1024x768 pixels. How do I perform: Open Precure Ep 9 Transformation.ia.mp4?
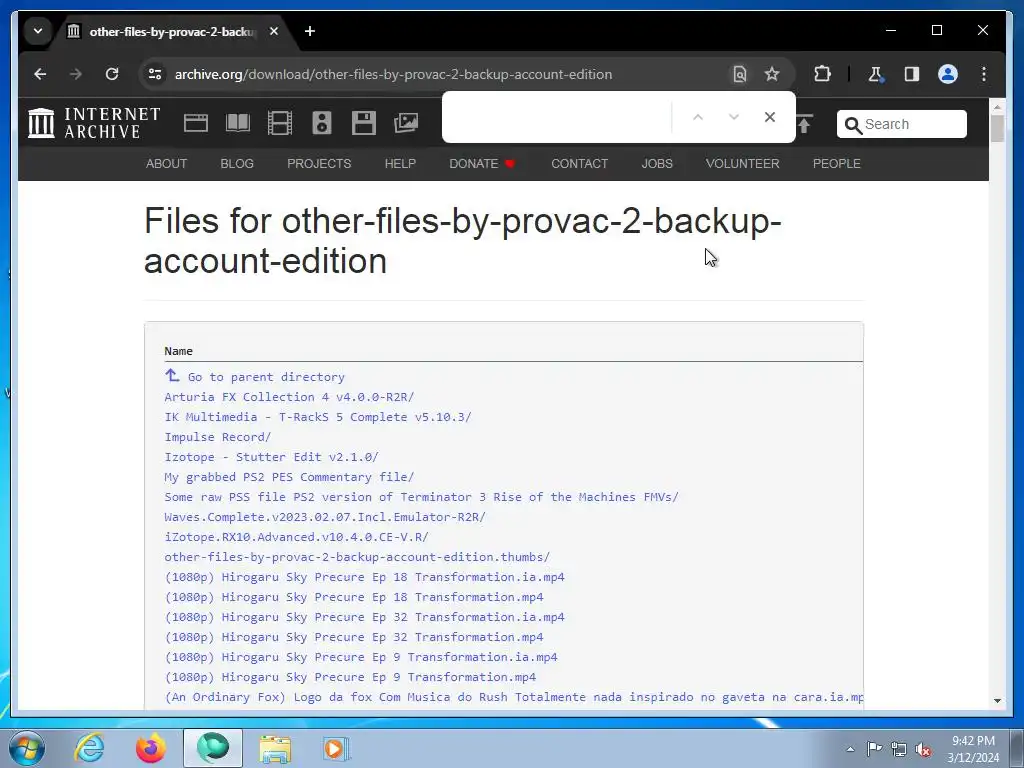click(361, 657)
